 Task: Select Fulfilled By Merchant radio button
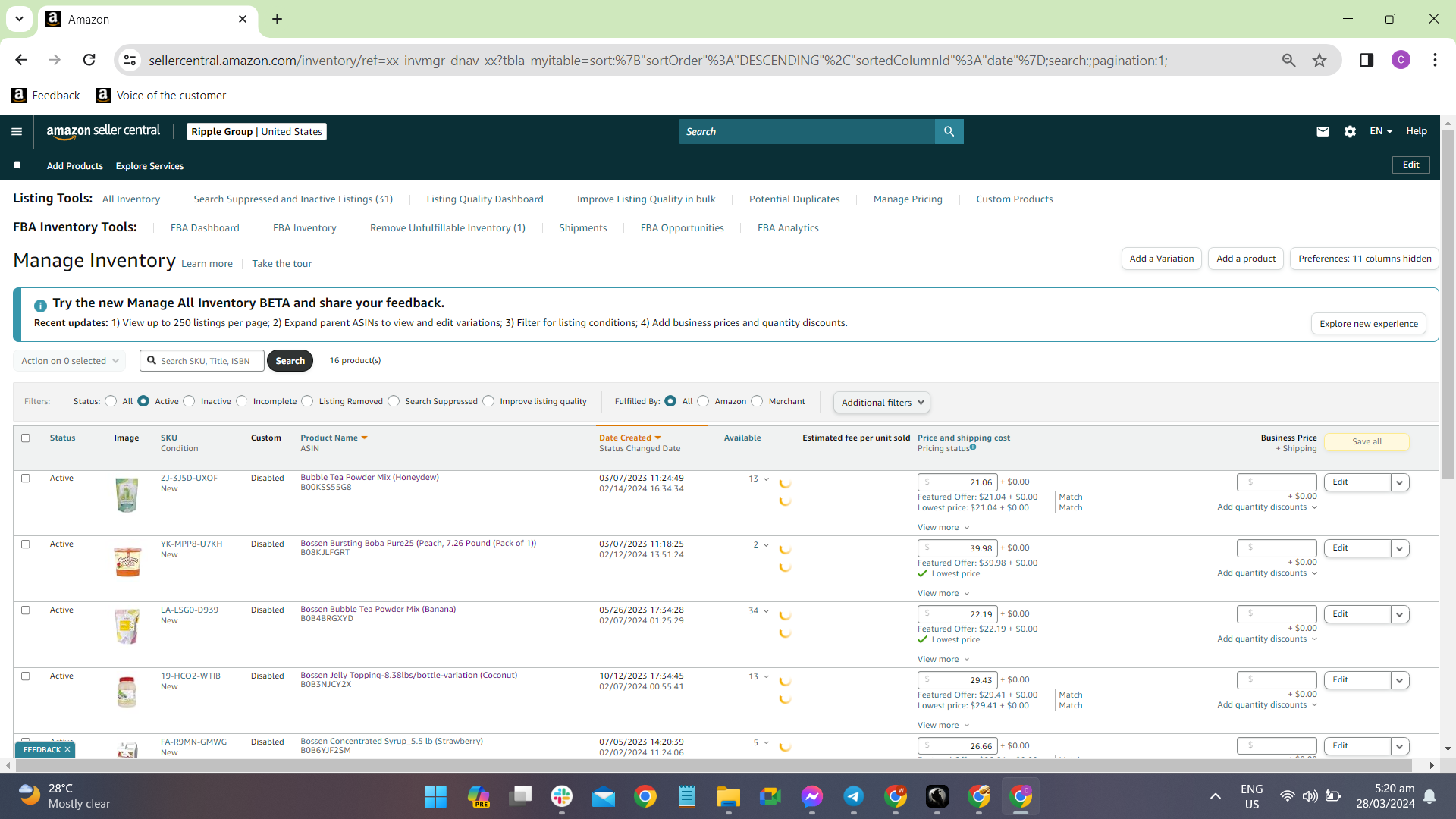pyautogui.click(x=758, y=401)
